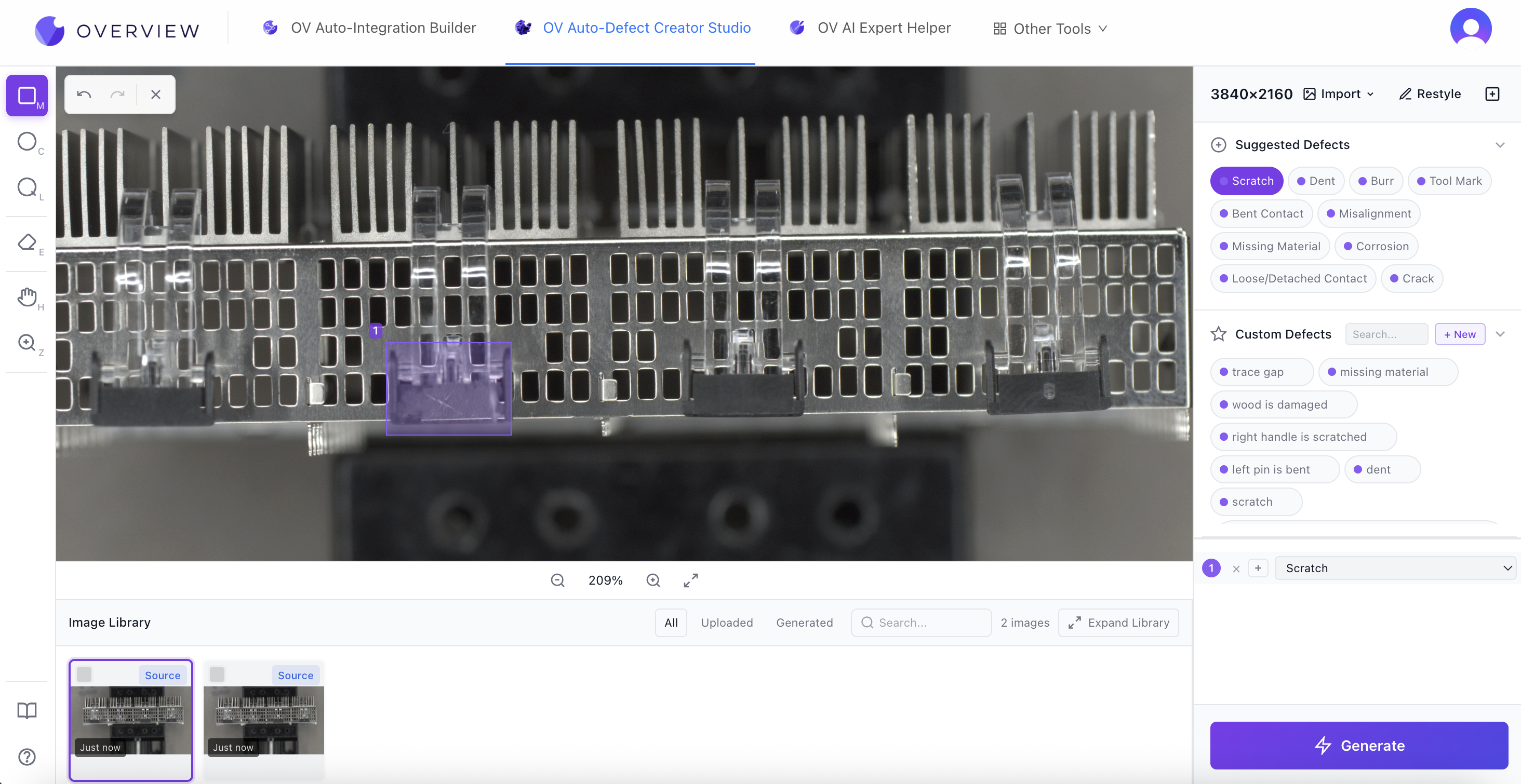
Task: Switch to OV AI Expert Helper tab
Action: pyautogui.click(x=870, y=28)
